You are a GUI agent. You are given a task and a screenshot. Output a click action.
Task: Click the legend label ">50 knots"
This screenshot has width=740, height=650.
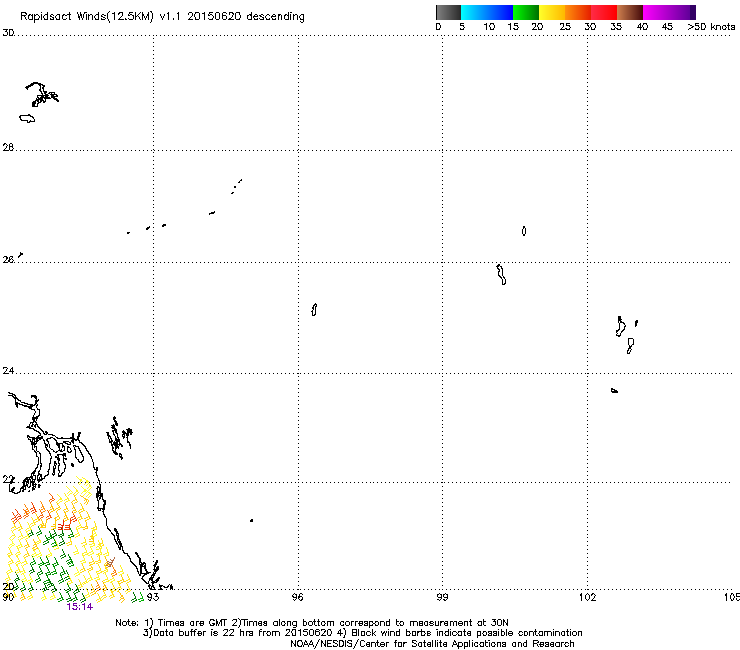[x=711, y=27]
